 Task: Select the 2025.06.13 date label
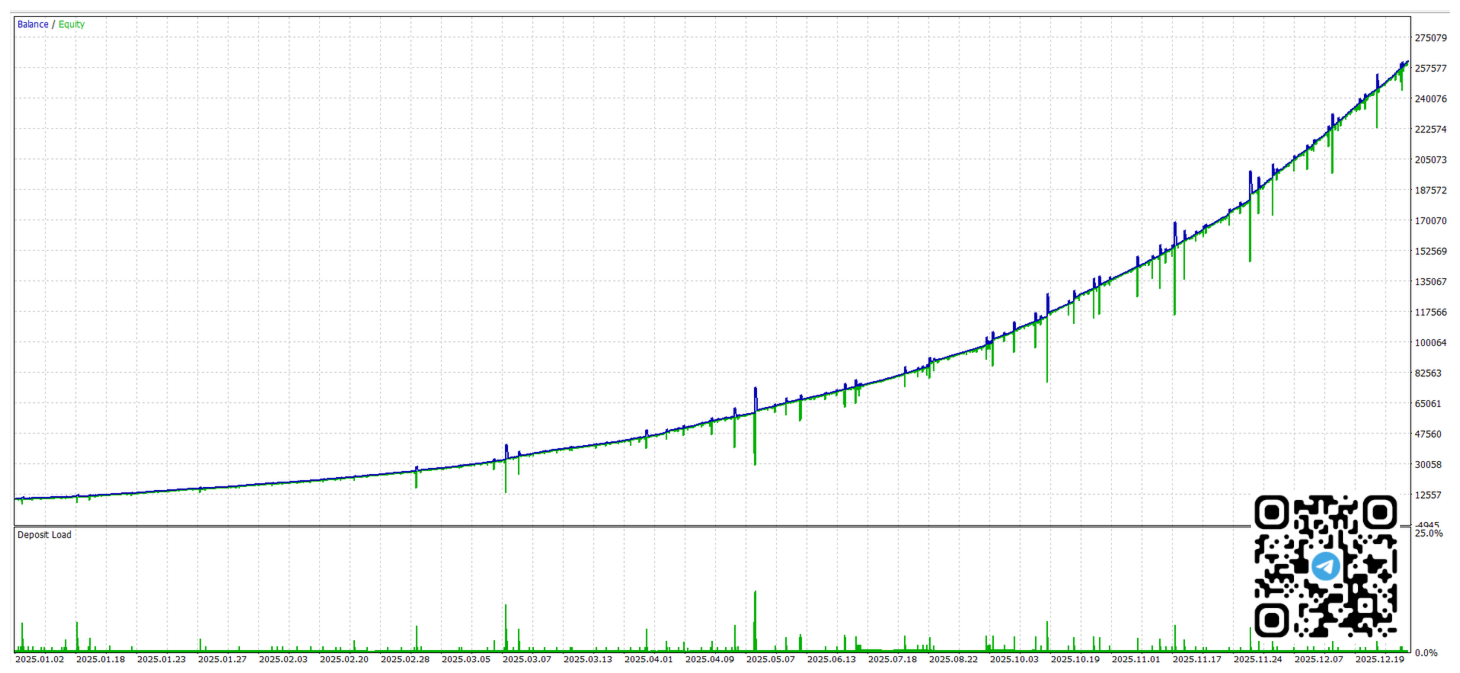[x=833, y=660]
